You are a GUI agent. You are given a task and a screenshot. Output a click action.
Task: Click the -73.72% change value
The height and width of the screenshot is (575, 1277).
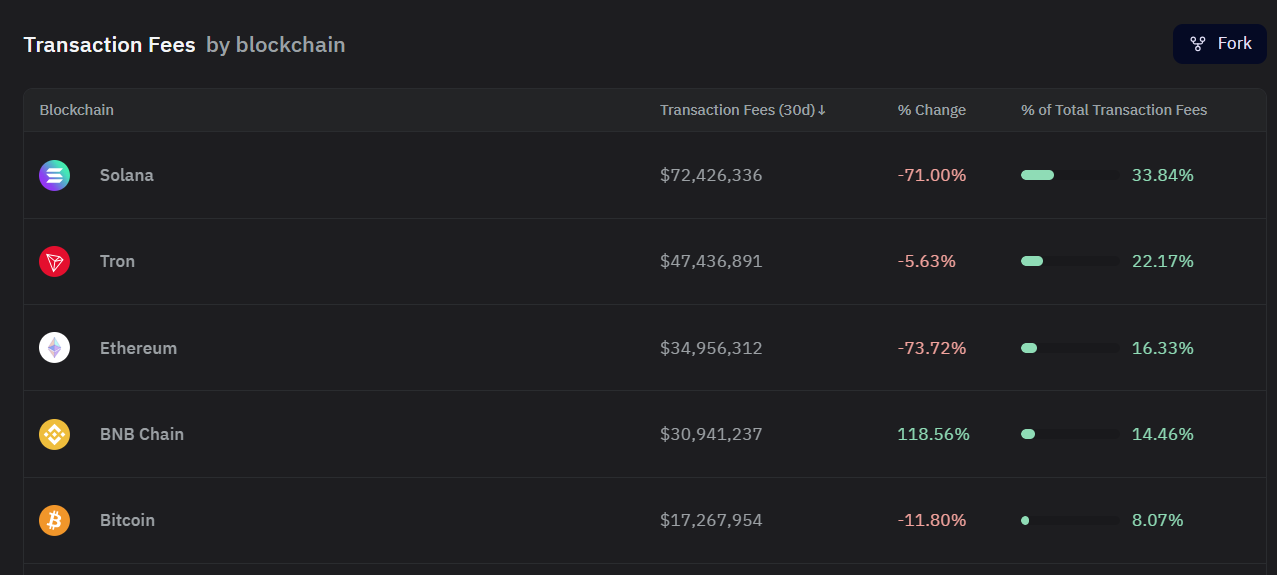[x=932, y=348]
